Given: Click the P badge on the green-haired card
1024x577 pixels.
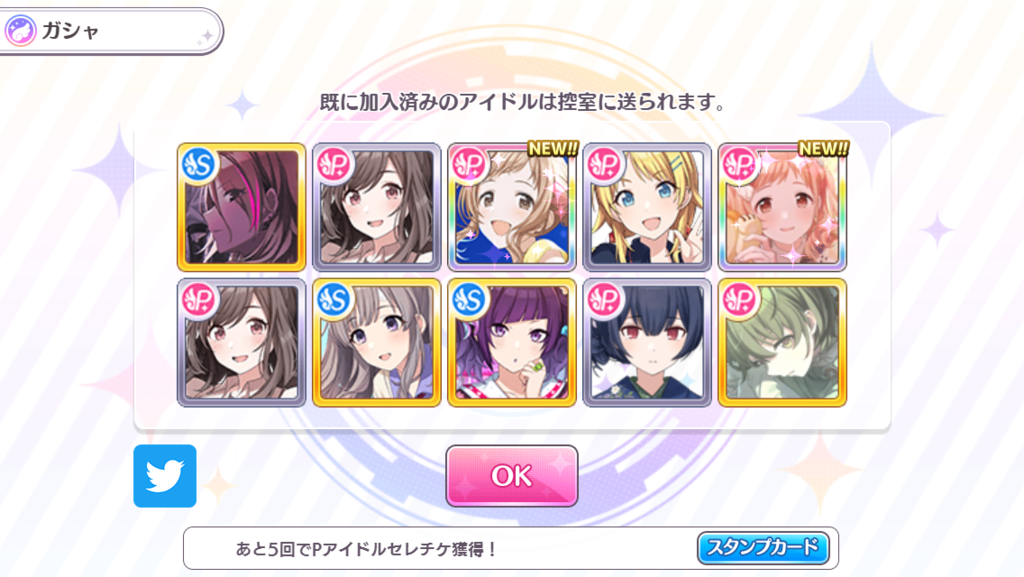Looking at the screenshot, I should (740, 300).
